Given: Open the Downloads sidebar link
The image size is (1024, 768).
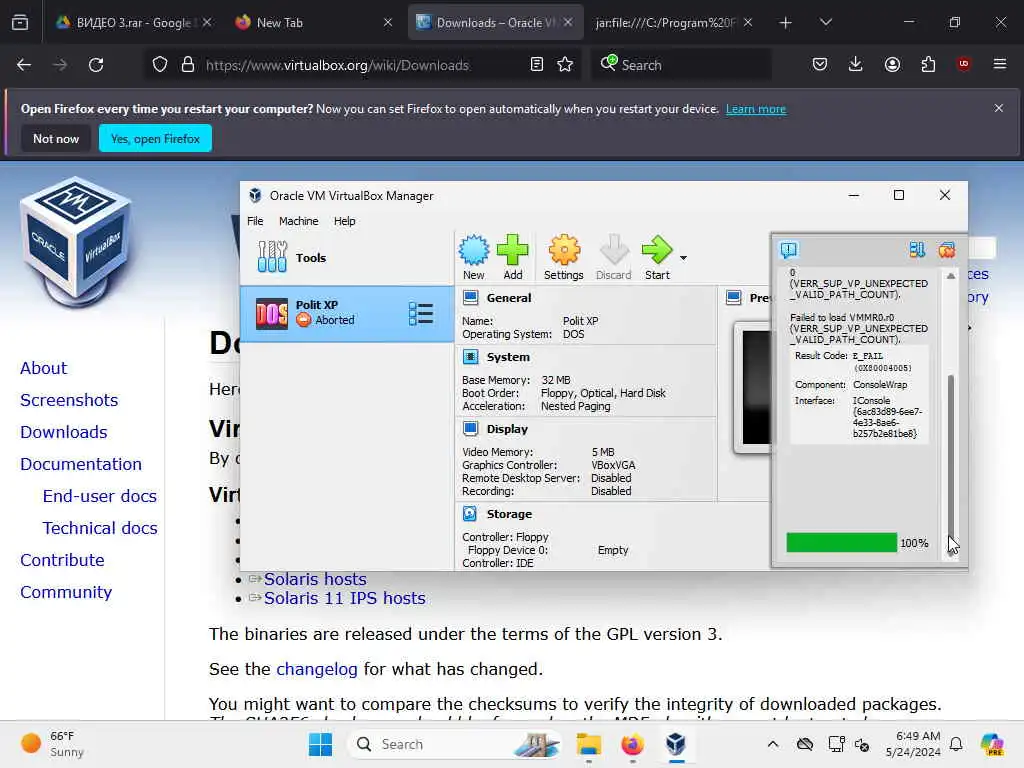Looking at the screenshot, I should coord(63,432).
